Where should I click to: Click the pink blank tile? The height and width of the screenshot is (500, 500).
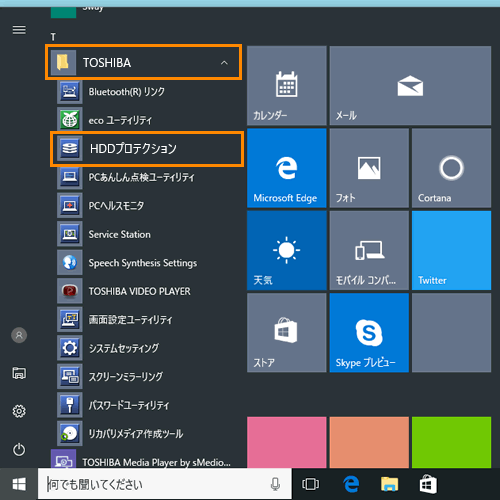click(287, 442)
